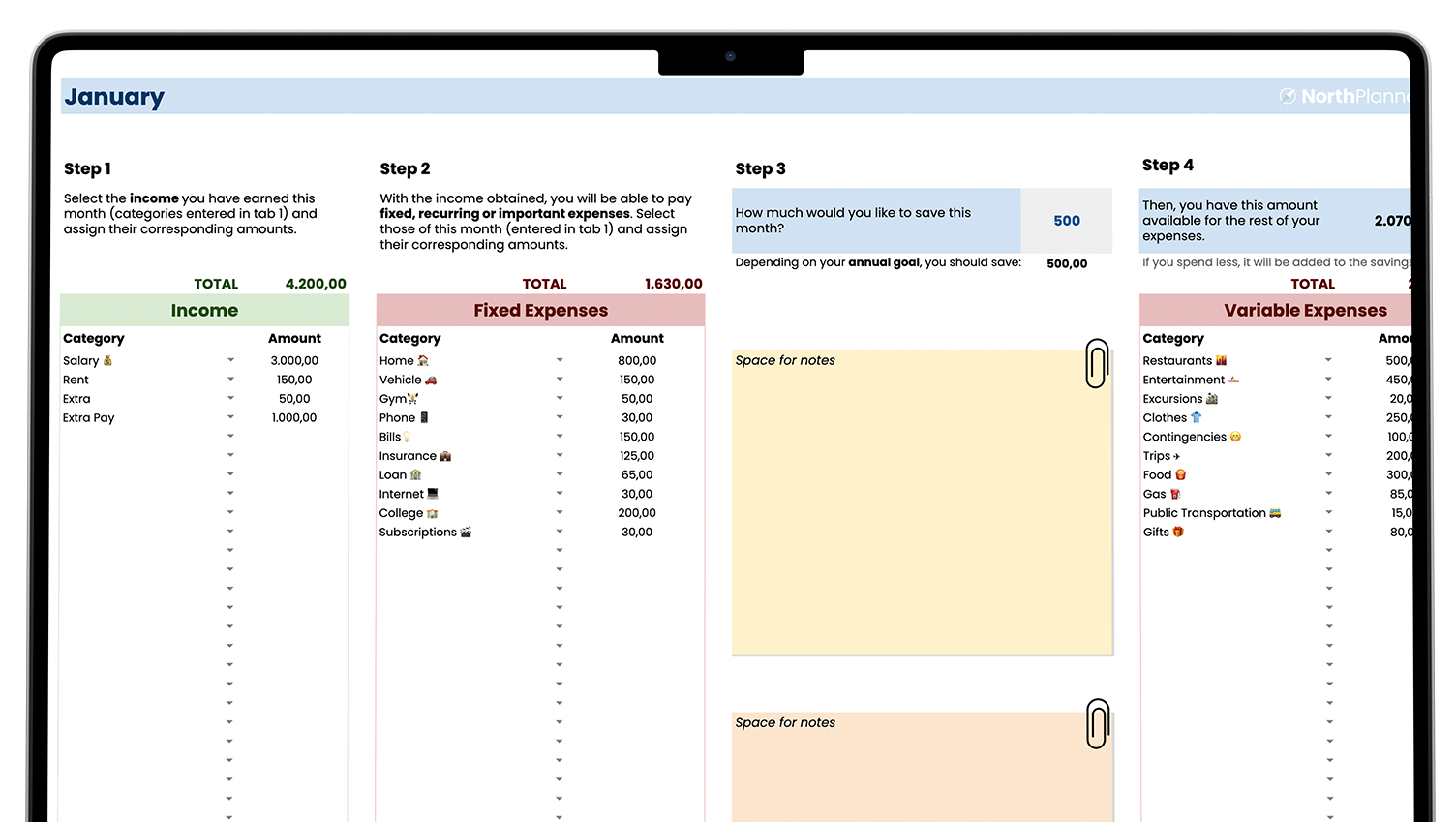Expand the Gifts category dropdown
The height and width of the screenshot is (822, 1456).
(1328, 532)
